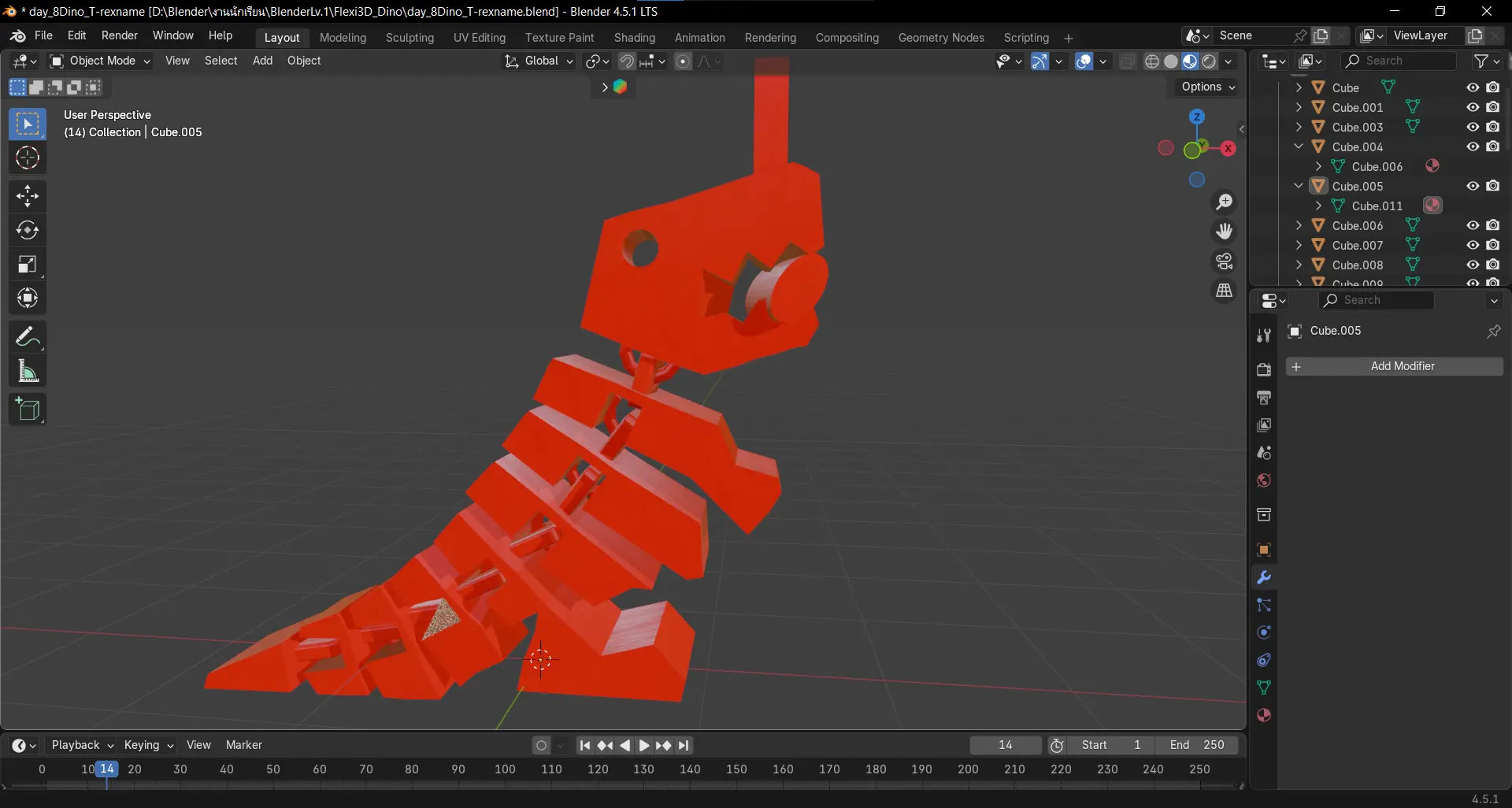Open the Transform Orientation dropdown
This screenshot has width=1512, height=808.
539,61
